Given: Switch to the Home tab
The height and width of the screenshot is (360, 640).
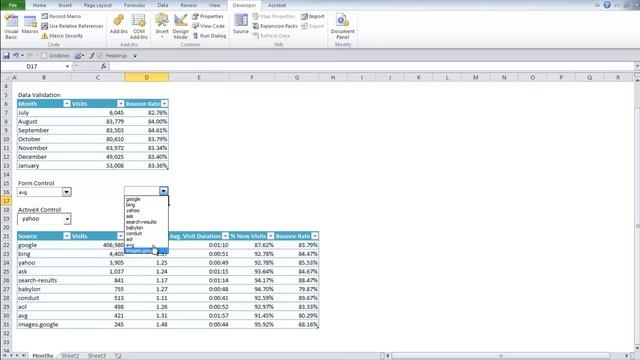Looking at the screenshot, I should (x=39, y=5).
